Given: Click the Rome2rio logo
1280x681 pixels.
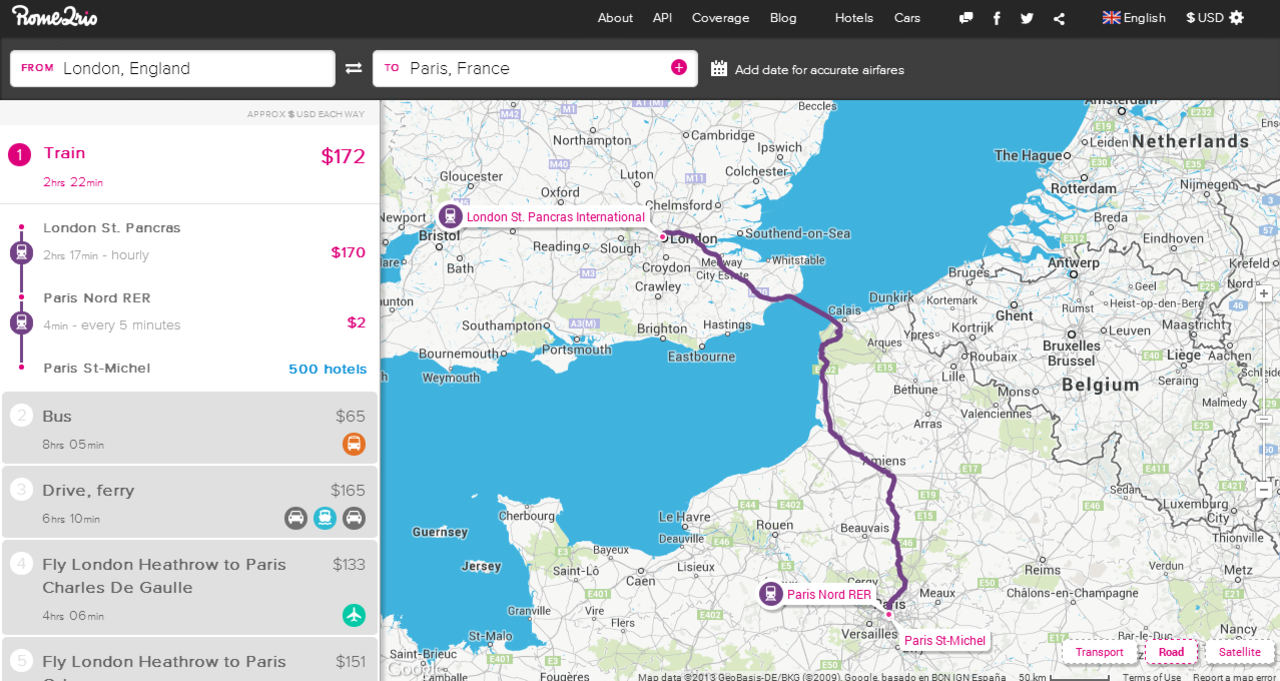Looking at the screenshot, I should (x=55, y=16).
